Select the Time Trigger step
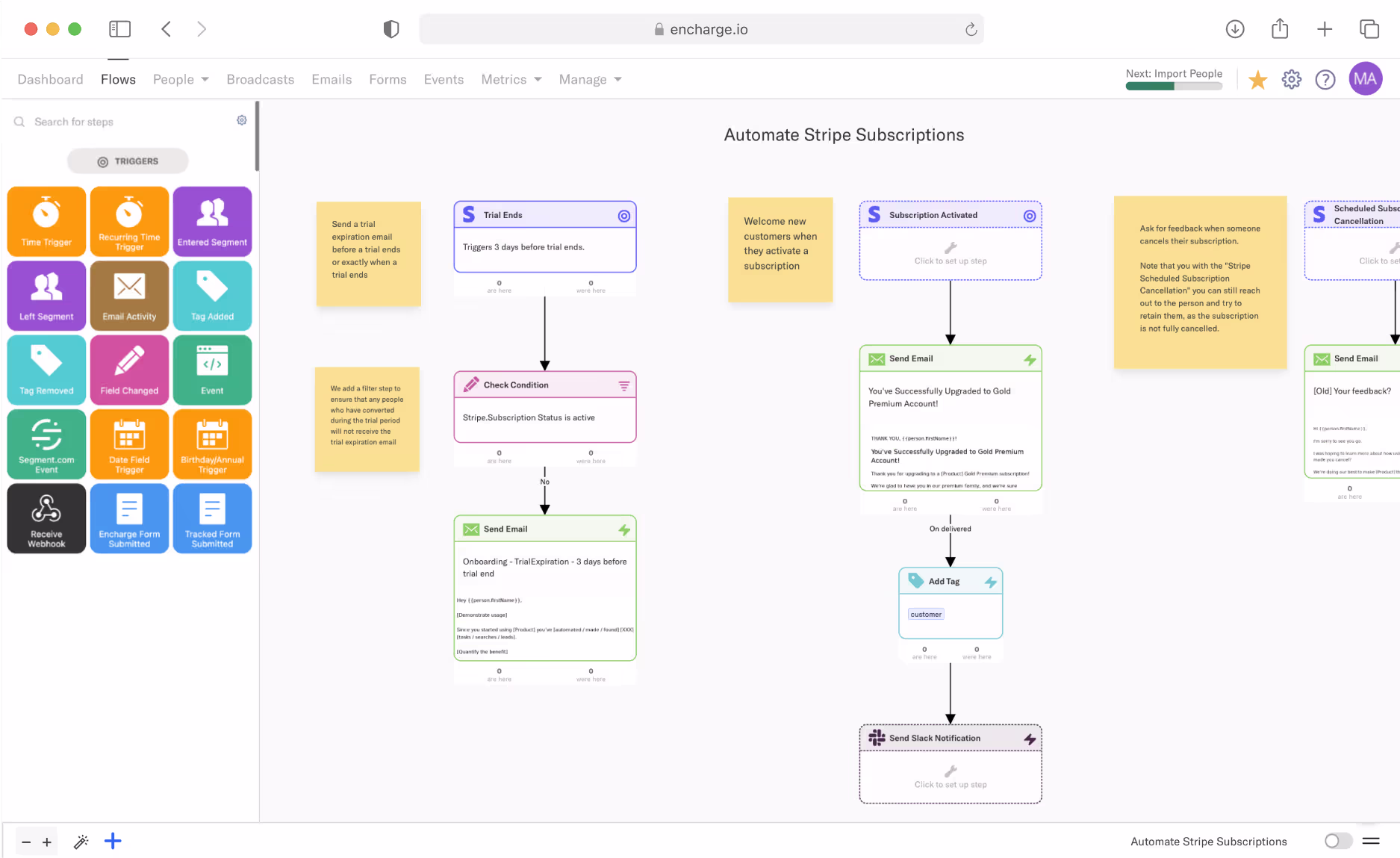This screenshot has width=1400, height=858. coord(46,221)
